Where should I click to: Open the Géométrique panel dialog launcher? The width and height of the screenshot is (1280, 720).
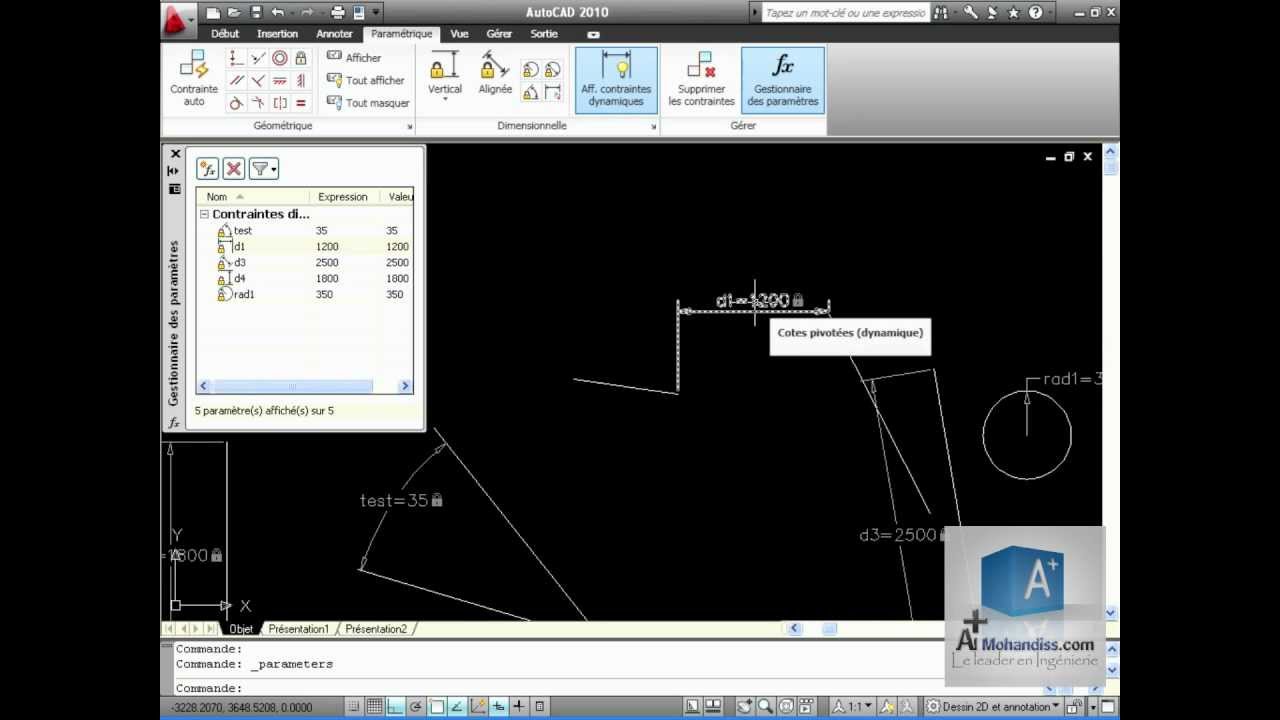click(x=410, y=127)
